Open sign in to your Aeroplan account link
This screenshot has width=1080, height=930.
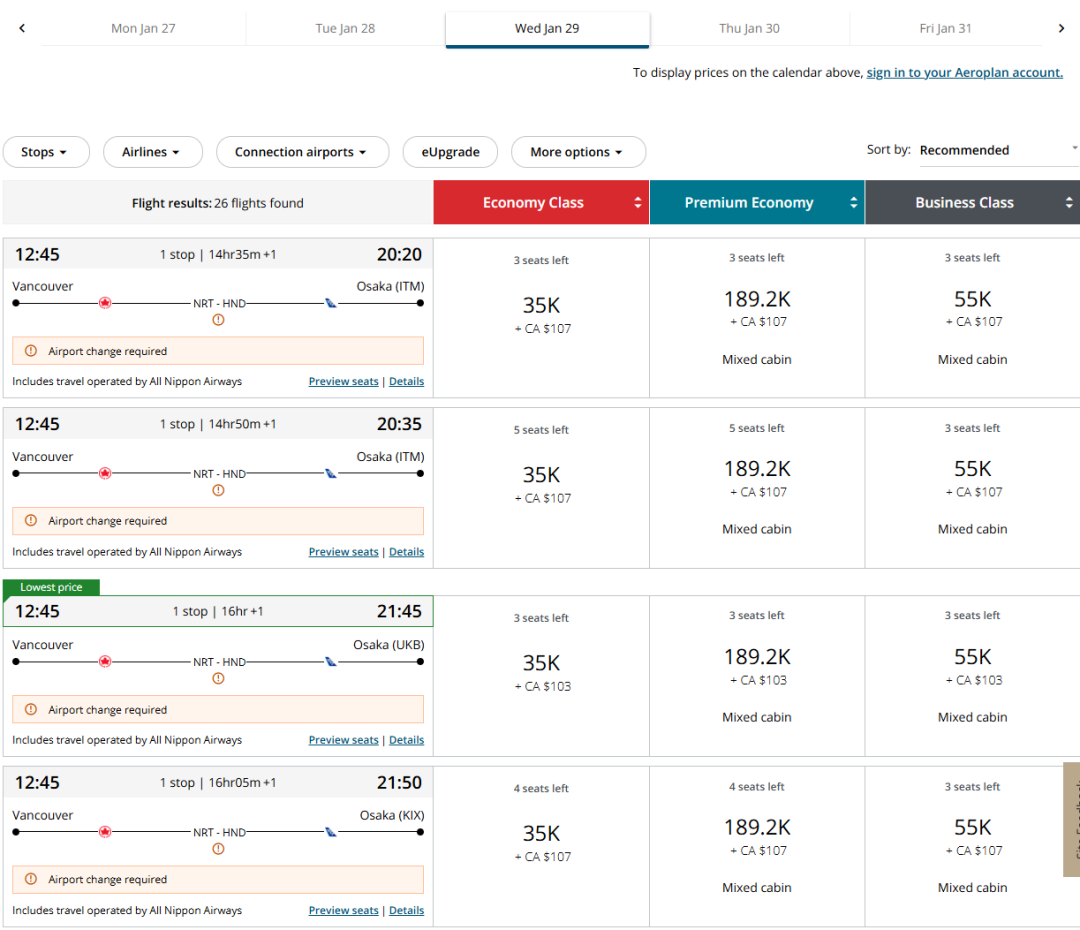(x=964, y=73)
